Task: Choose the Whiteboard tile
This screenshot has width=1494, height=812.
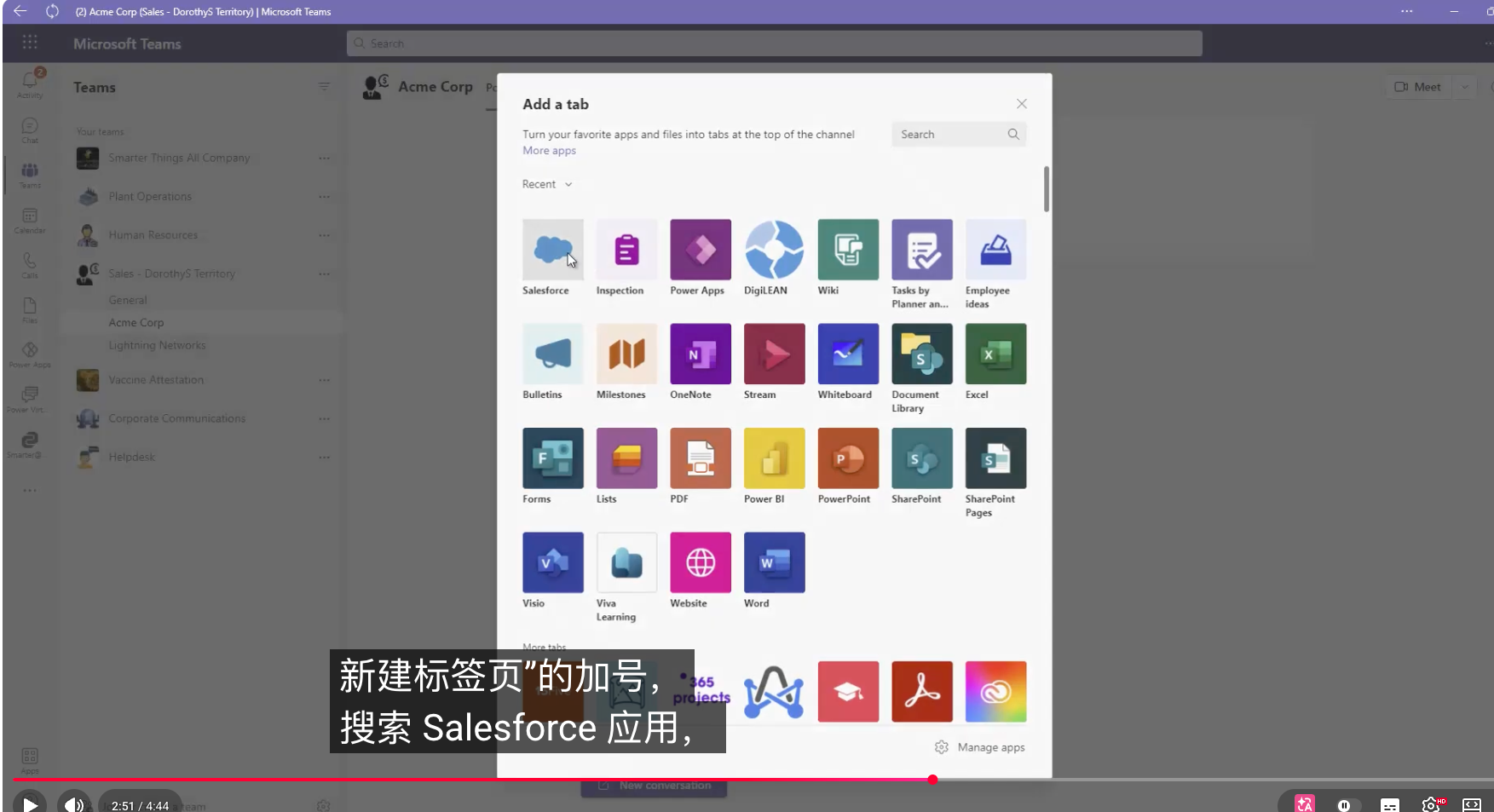Action: [848, 354]
